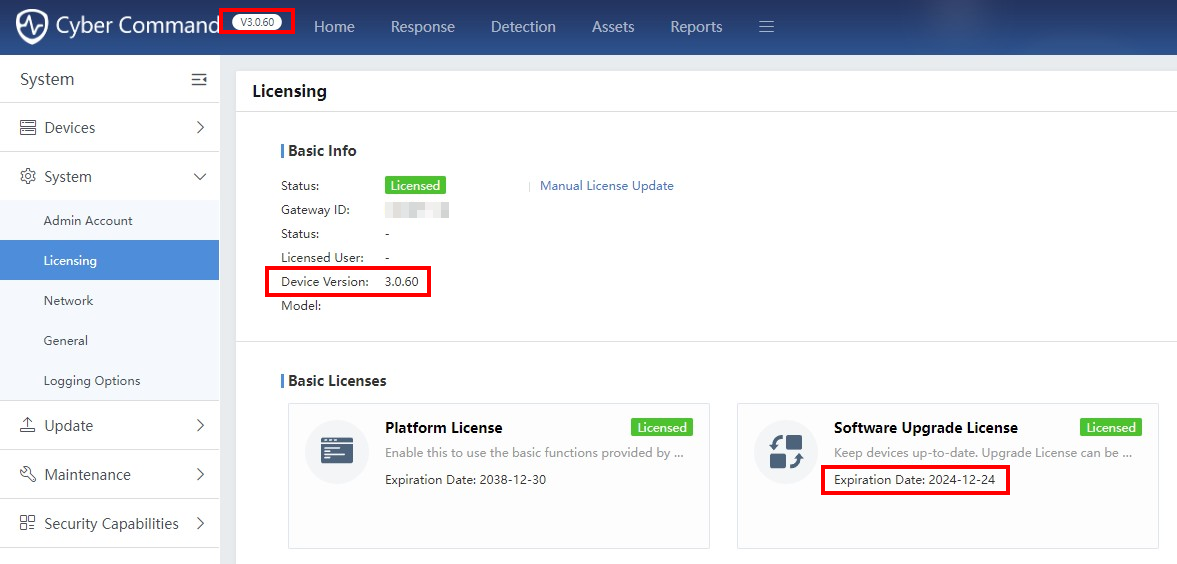Click the Model label in Basic Info
The width and height of the screenshot is (1177, 564).
[x=301, y=306]
